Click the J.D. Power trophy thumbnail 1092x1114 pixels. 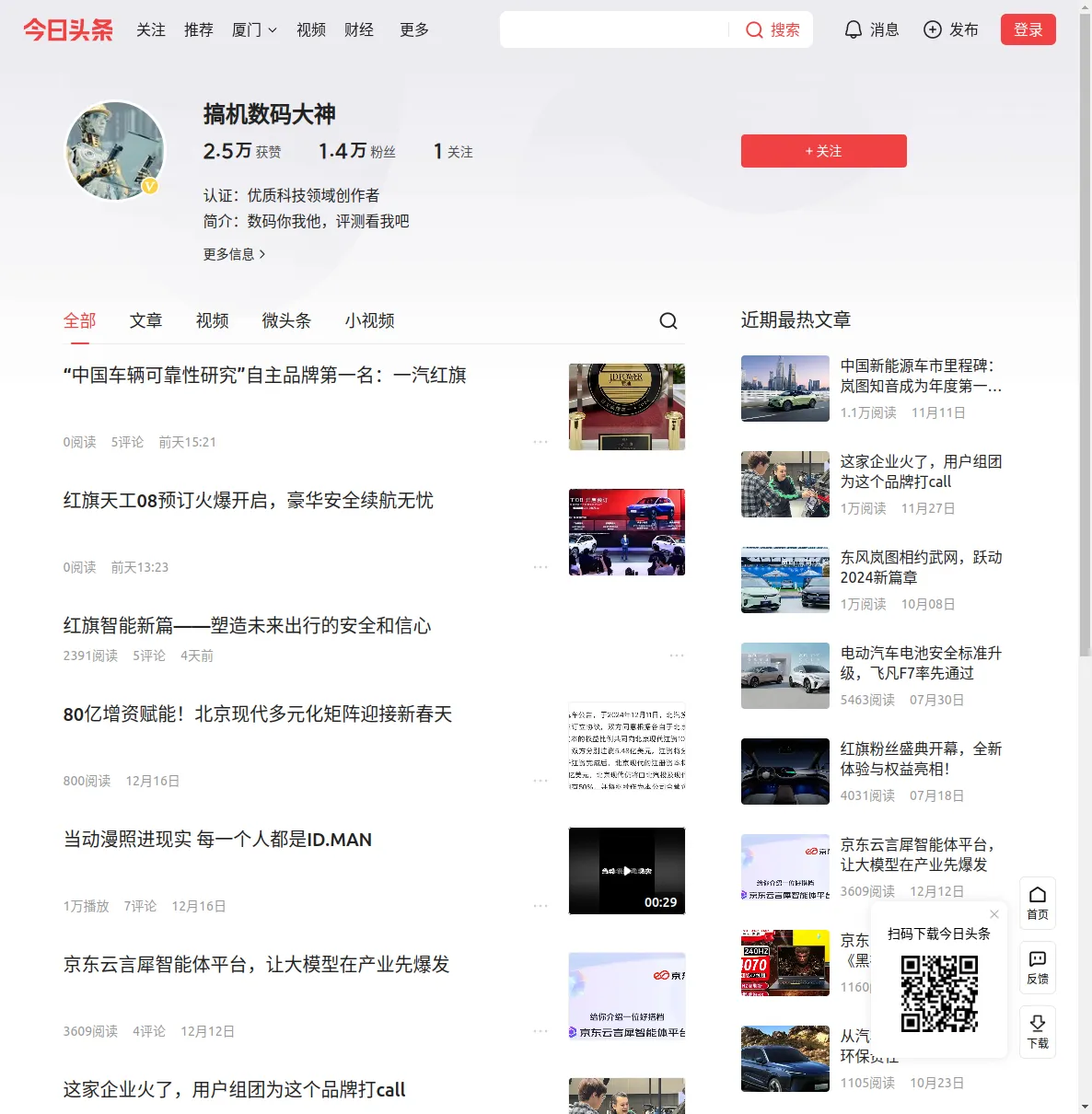(627, 407)
